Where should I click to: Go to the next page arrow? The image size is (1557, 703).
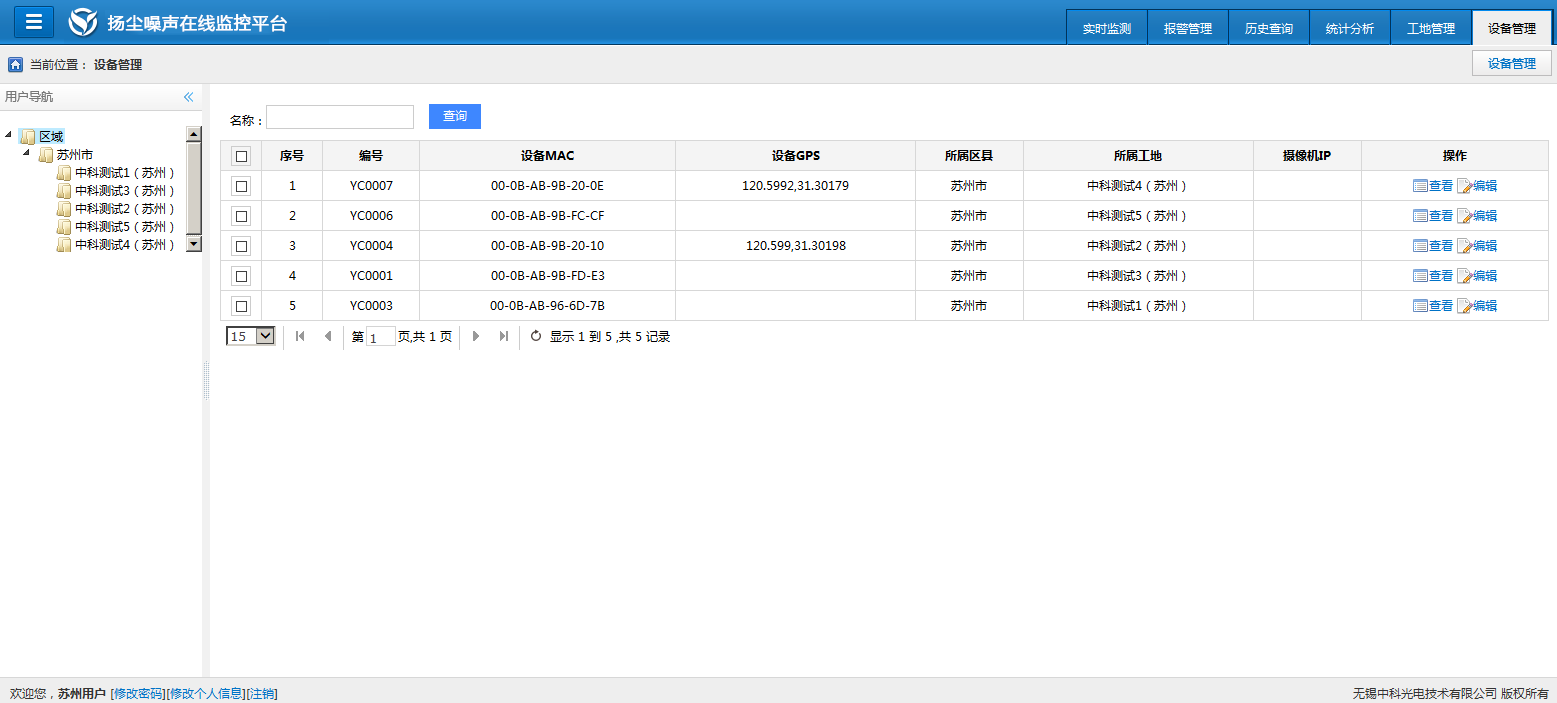tap(476, 336)
